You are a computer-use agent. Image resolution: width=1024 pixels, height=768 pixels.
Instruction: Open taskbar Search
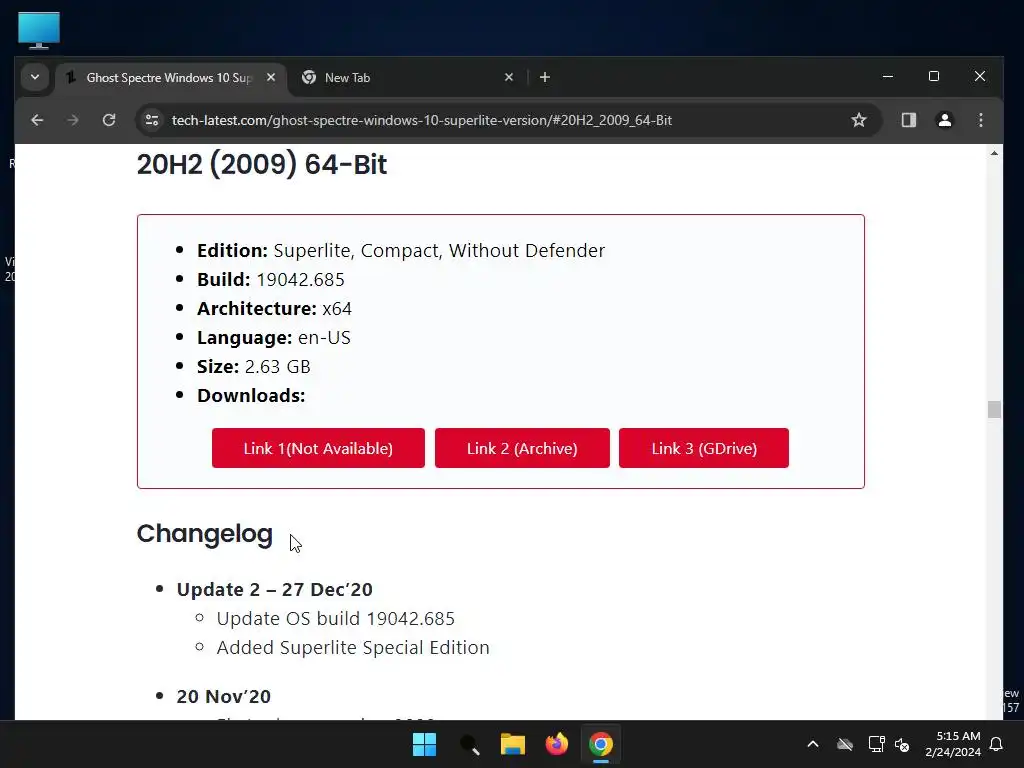[470, 744]
